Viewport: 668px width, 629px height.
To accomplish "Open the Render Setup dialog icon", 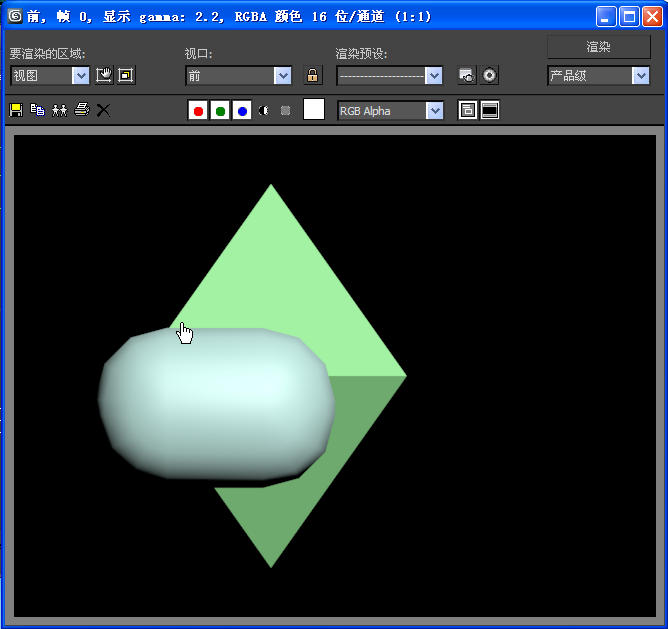I will (466, 75).
